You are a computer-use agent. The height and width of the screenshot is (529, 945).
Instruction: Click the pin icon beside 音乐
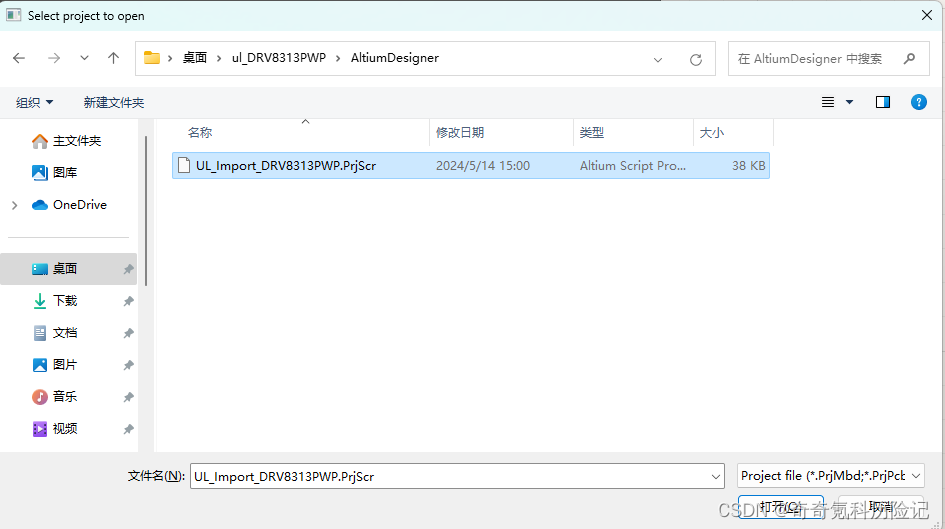128,397
